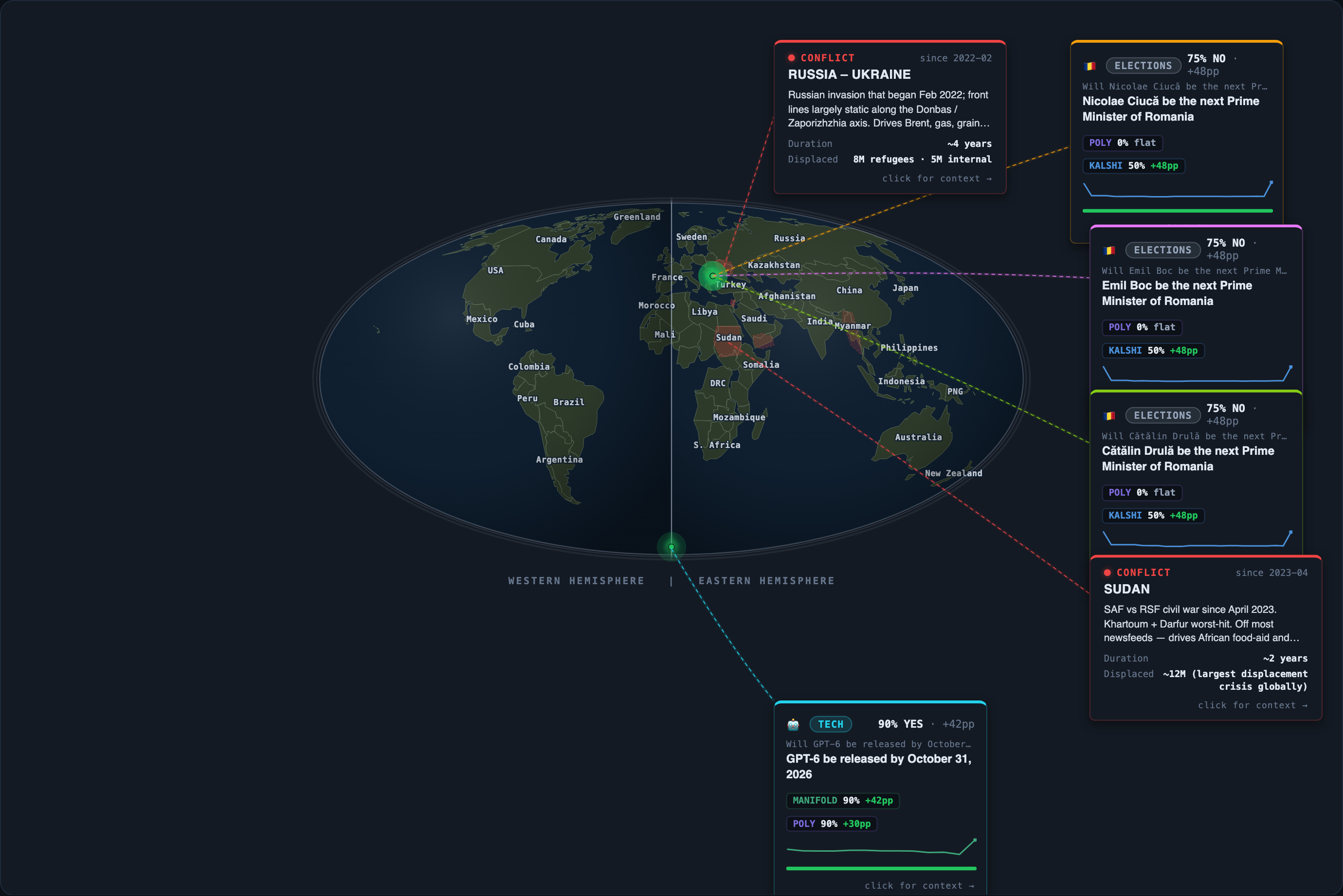Image resolution: width=1343 pixels, height=896 pixels.
Task: Click the Mozambique label on the map
Action: 739,418
